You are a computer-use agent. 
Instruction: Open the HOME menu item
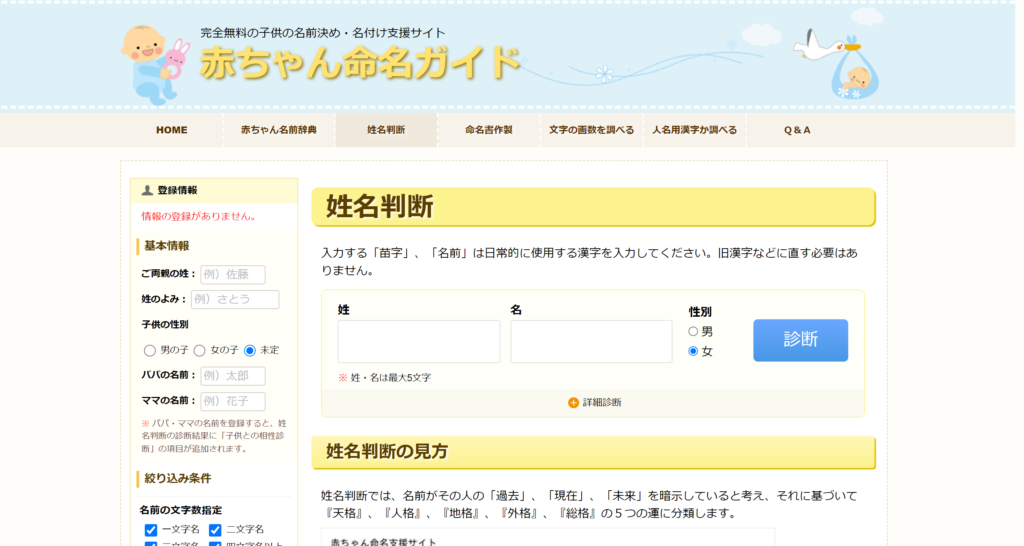click(171, 130)
